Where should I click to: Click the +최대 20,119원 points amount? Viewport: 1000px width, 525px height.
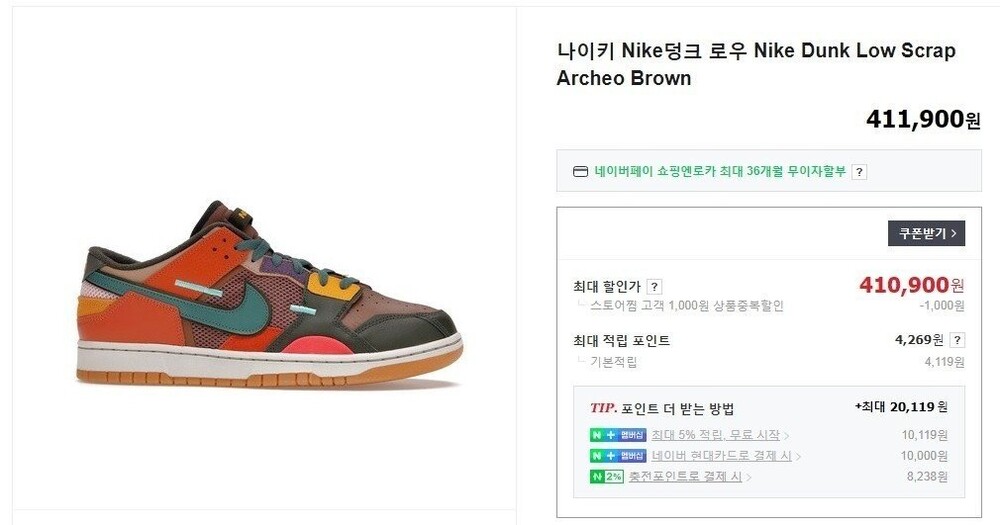point(901,407)
